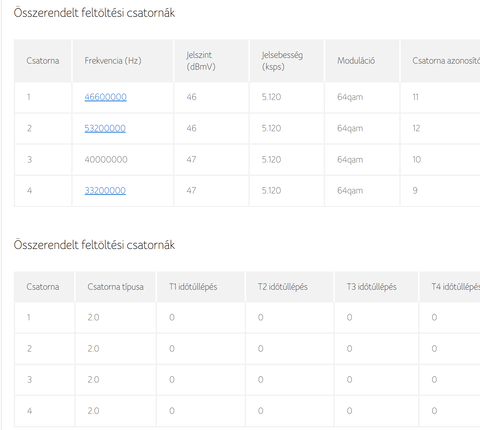
Task: Select the 64qam value in the 40000000 row
Action: [x=350, y=159]
